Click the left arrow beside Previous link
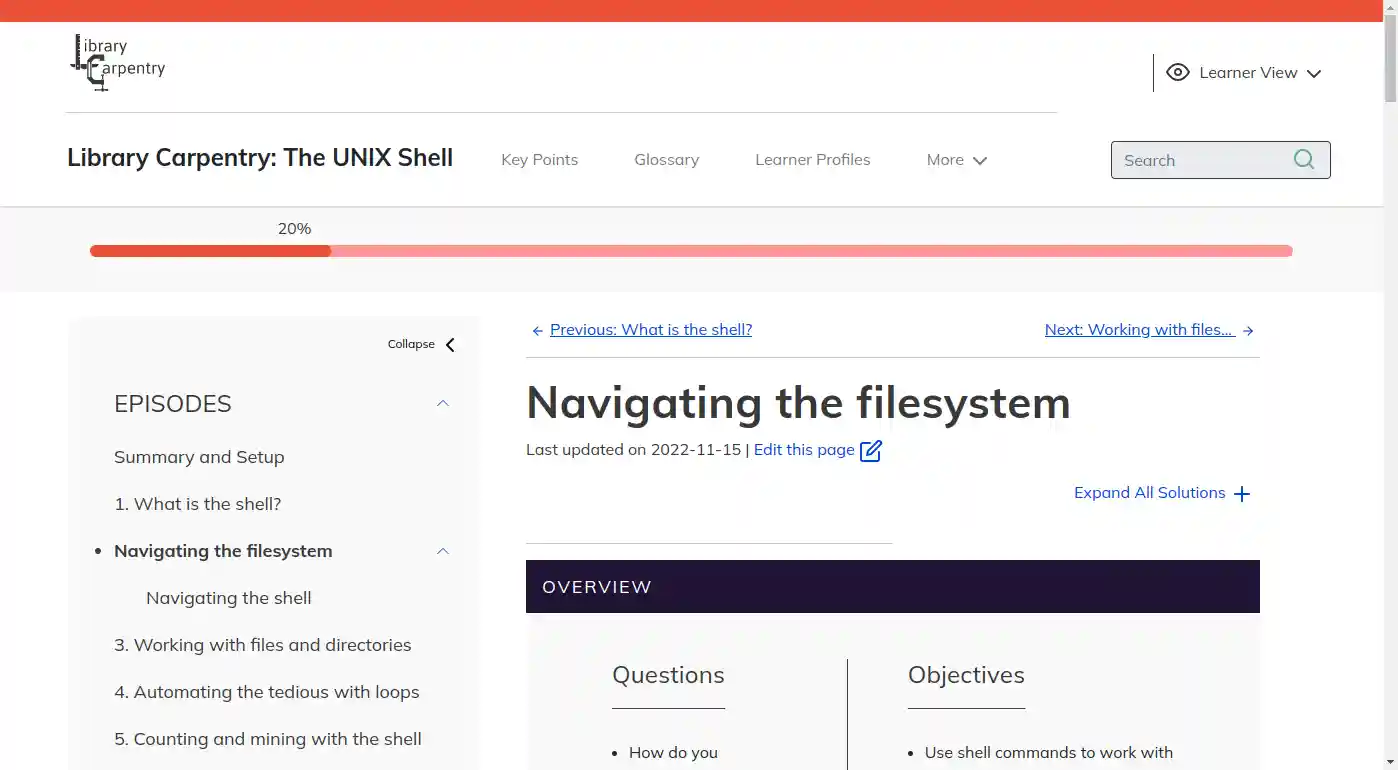 [x=537, y=330]
